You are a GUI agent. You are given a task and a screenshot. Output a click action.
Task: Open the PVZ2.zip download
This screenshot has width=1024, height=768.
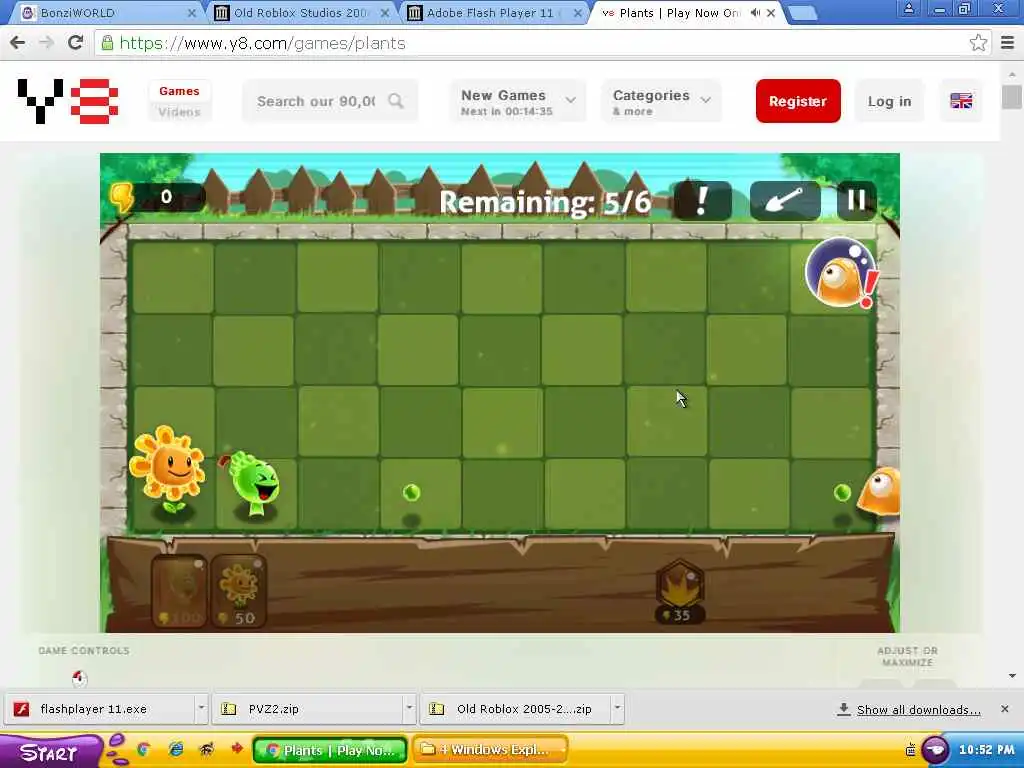[308, 709]
